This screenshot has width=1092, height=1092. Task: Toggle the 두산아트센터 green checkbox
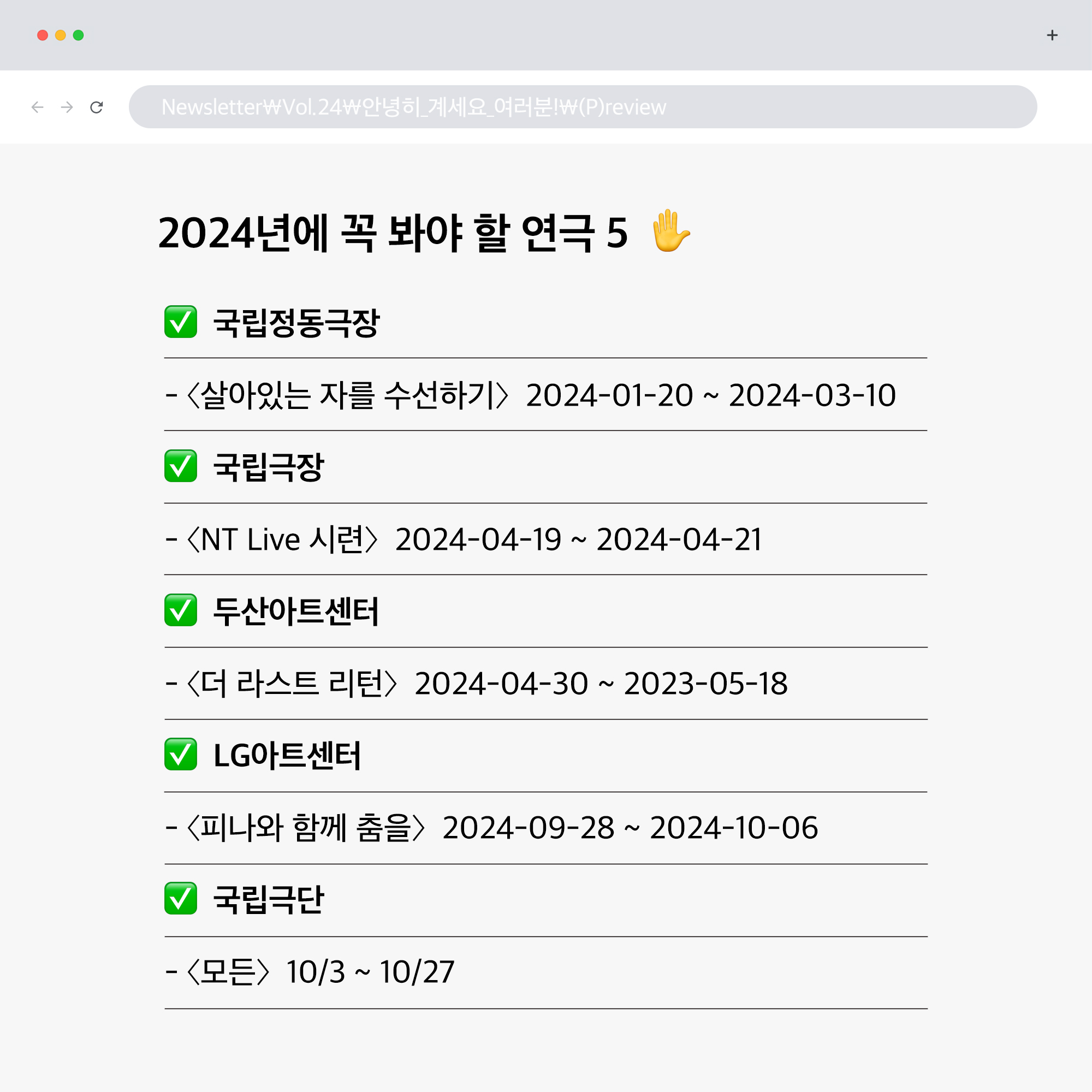[180, 610]
